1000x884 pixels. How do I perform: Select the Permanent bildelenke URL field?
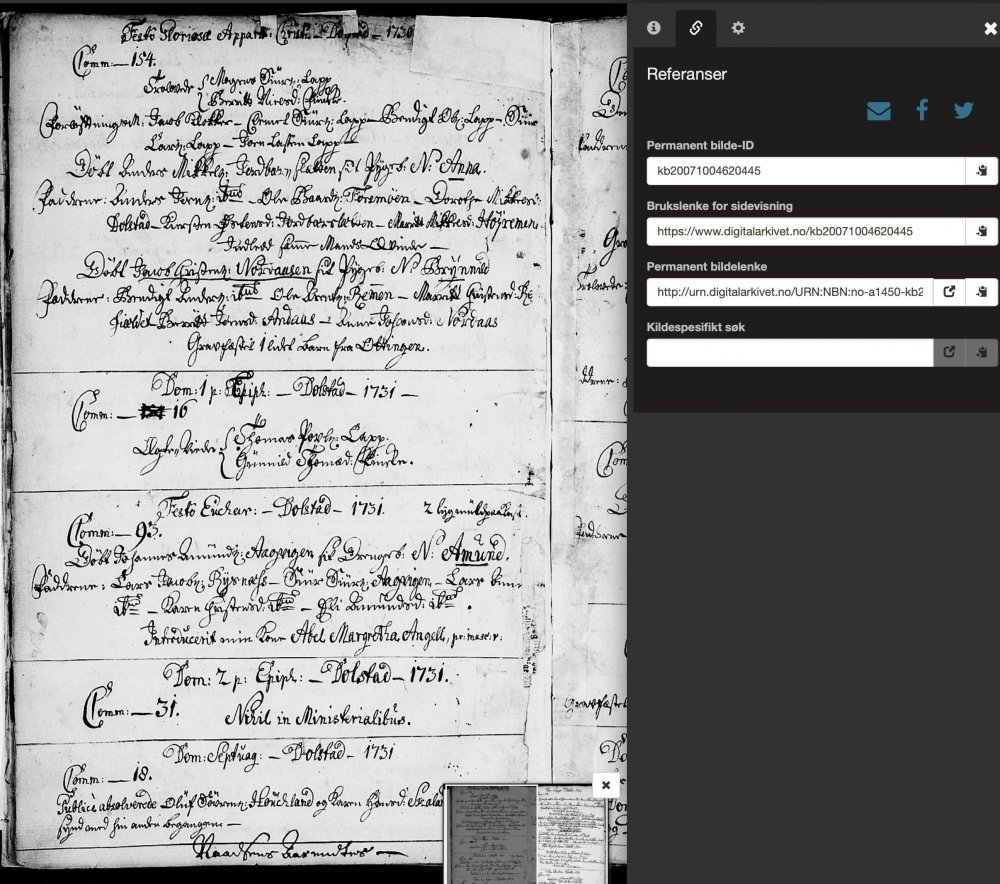789,292
